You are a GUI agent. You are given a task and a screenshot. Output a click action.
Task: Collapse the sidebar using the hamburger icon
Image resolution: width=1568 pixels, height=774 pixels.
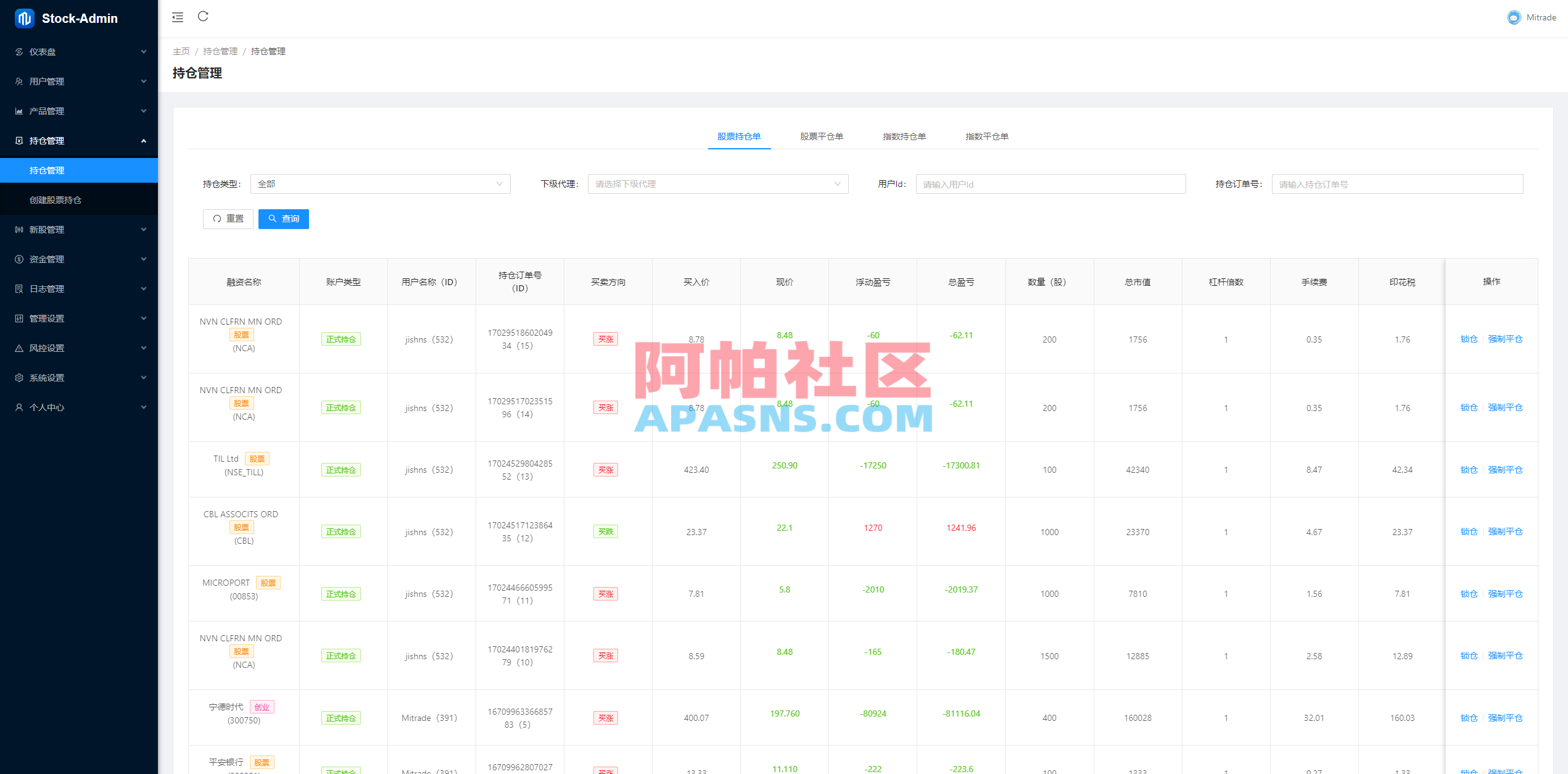tap(177, 17)
